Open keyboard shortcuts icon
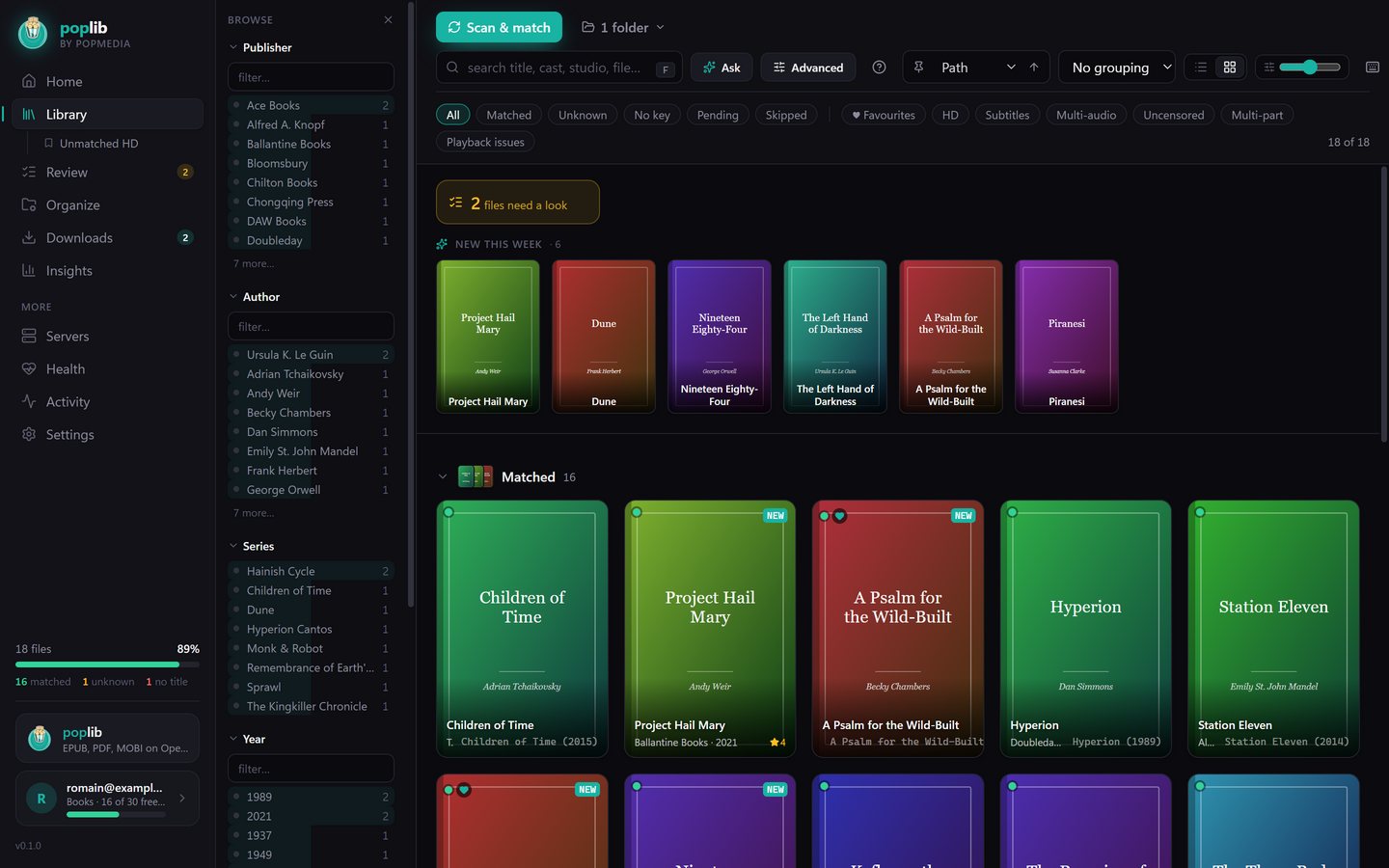This screenshot has width=1389, height=868. [x=1373, y=68]
